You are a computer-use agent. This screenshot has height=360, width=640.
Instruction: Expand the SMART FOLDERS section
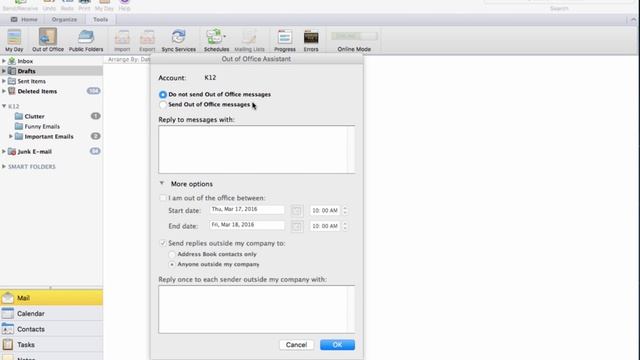pos(4,167)
